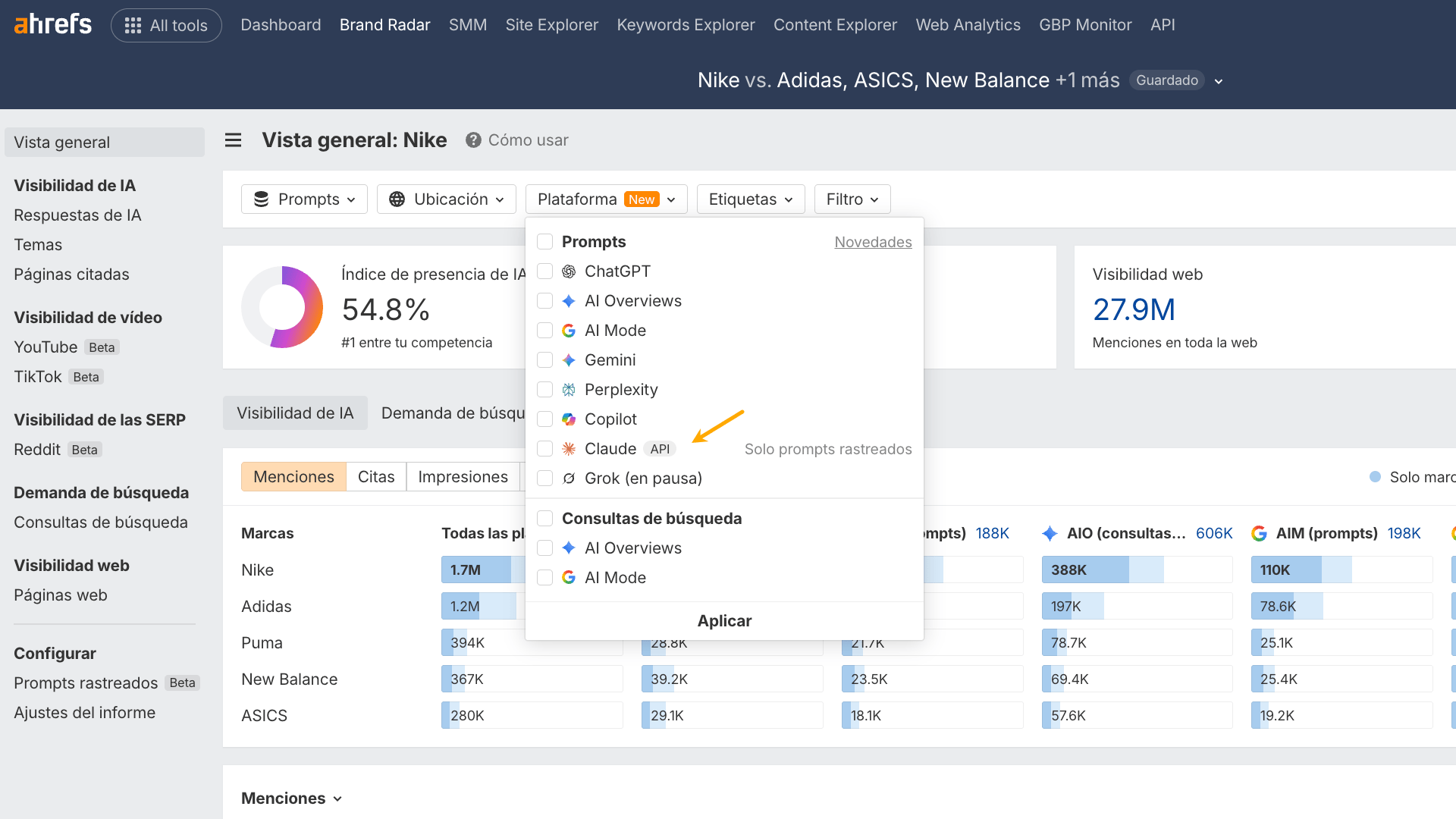Click the Google icon beside AI Mode under Consultas

click(569, 578)
